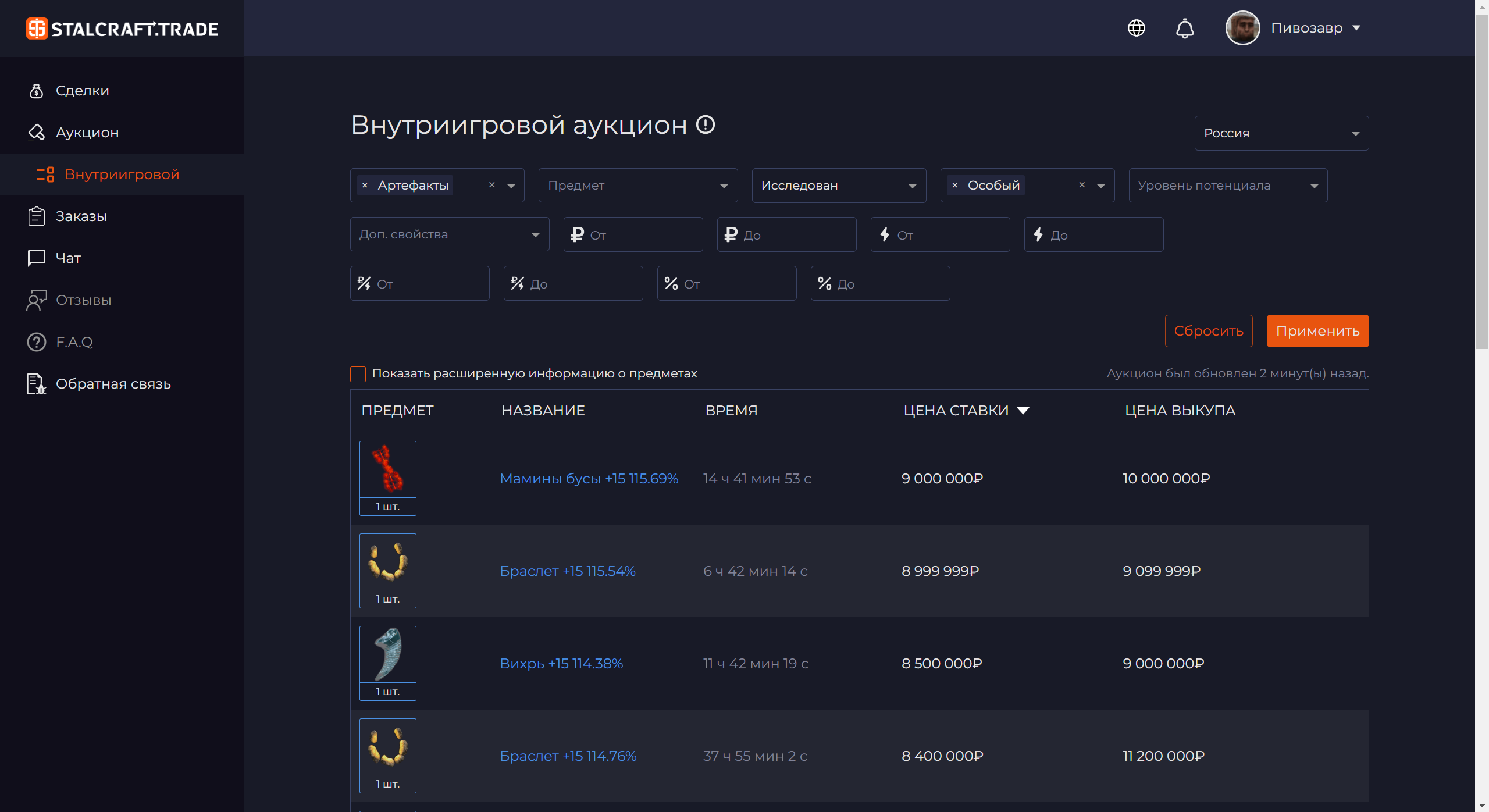Open the Россия region dropdown
Viewport: 1489px width, 812px height.
1281,133
